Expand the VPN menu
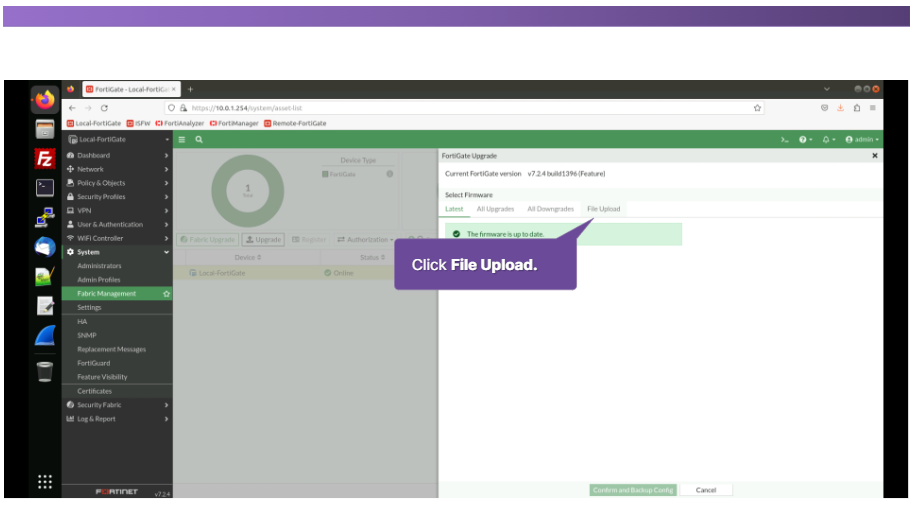 point(117,211)
